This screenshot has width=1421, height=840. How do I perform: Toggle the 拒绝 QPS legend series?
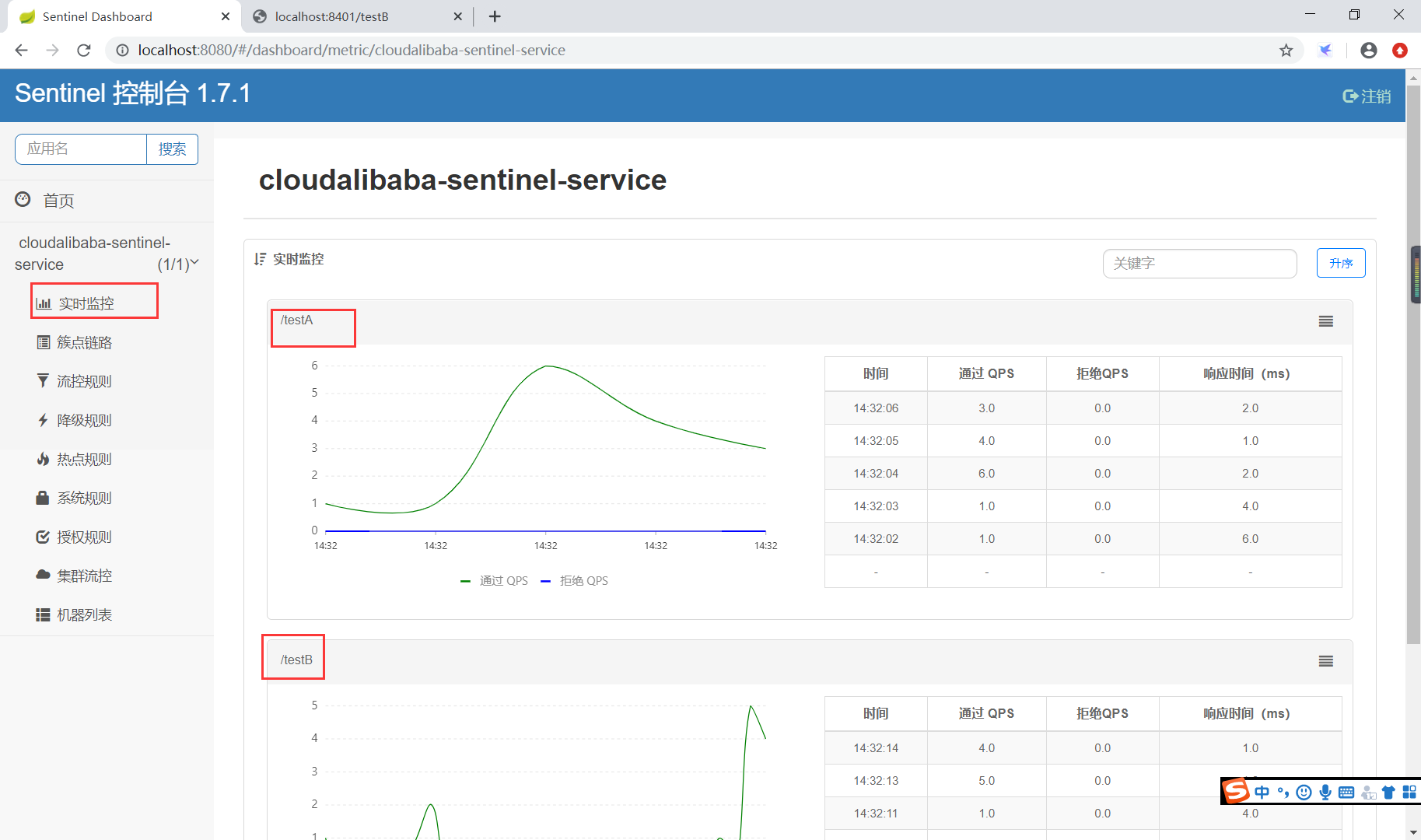575,580
